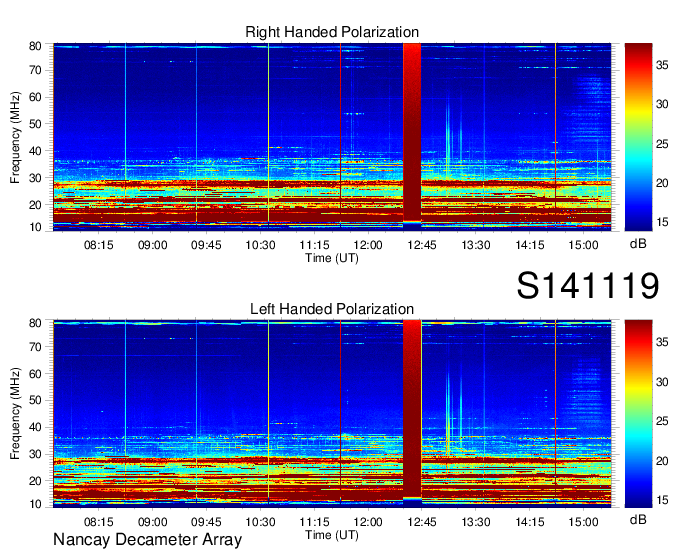Click the 12:45 time tick of the Left Handed plot
This screenshot has height=552, width=680.
coord(422,522)
